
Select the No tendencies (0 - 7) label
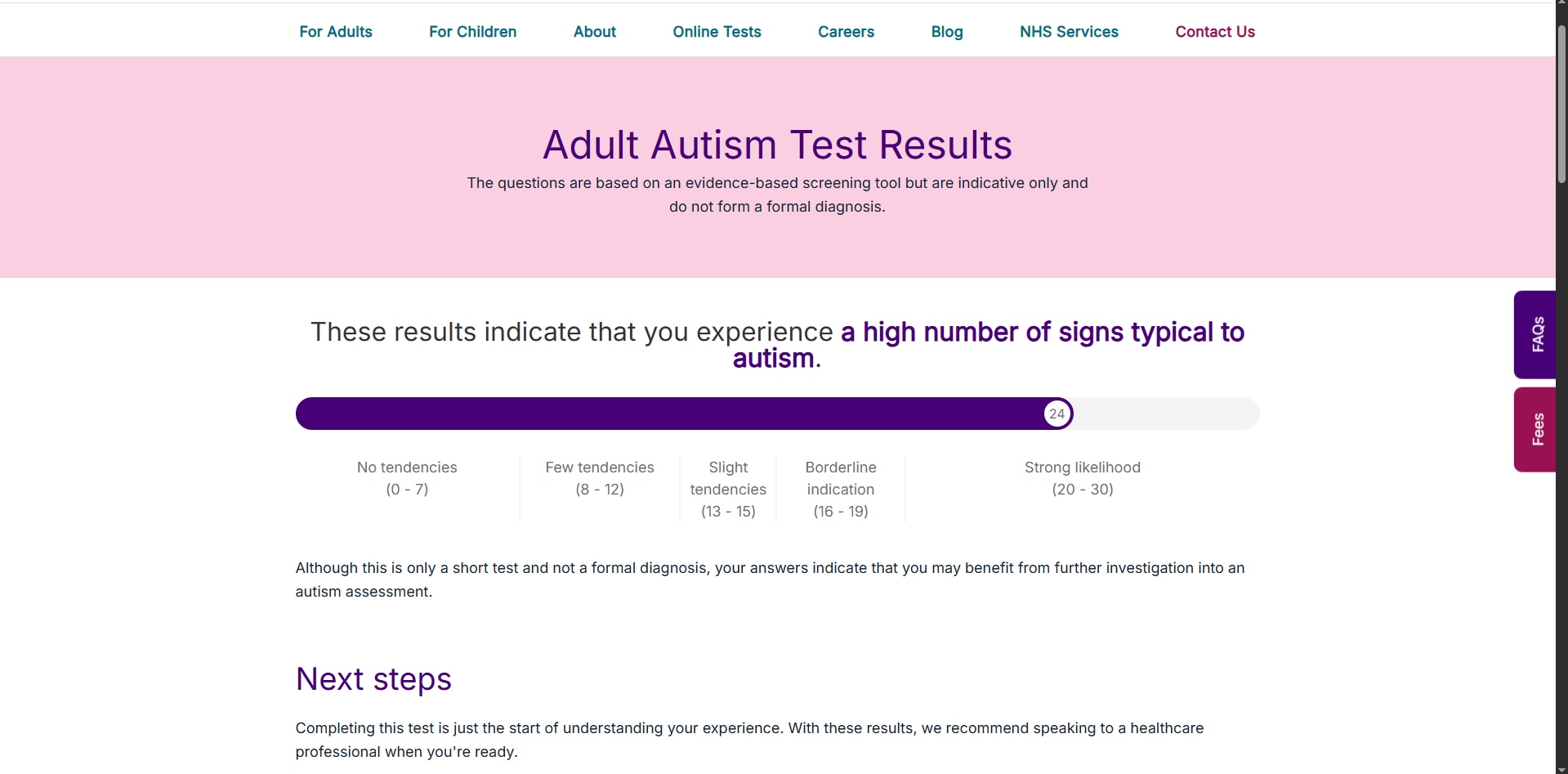[x=407, y=478]
